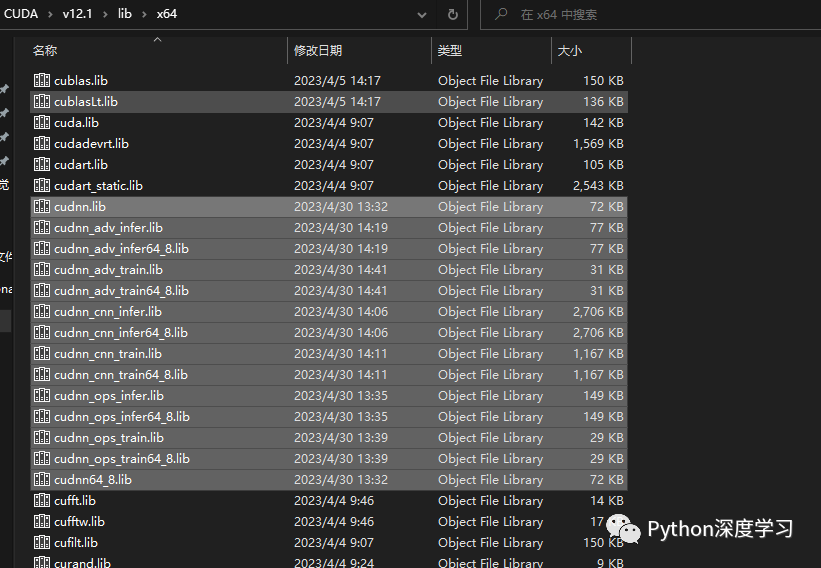This screenshot has width=821, height=568.
Task: Sort by the 名称 column header
Action: (45, 50)
